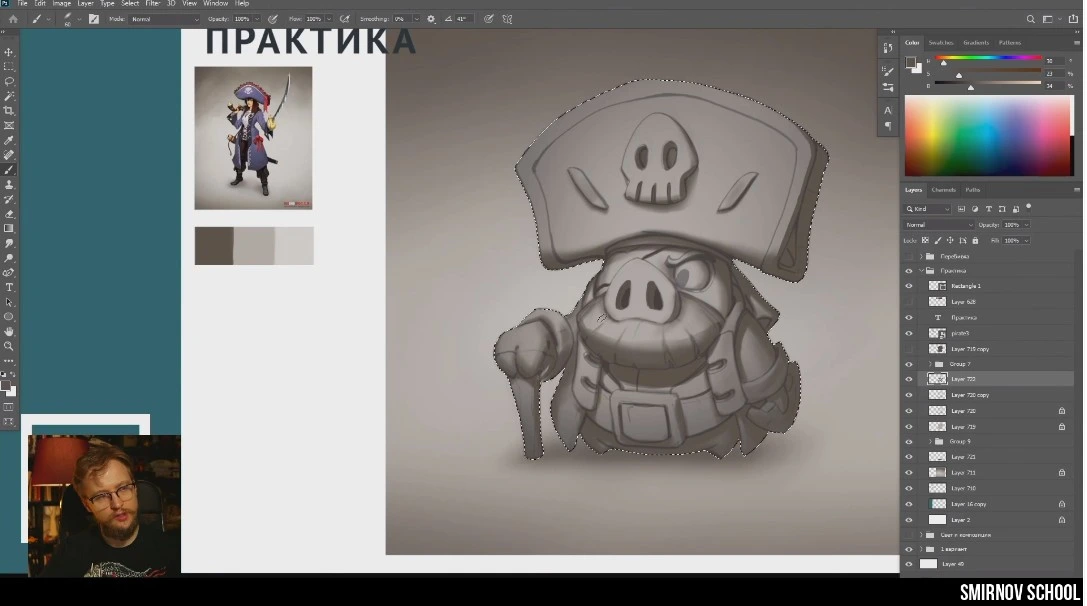This screenshot has width=1087, height=606.
Task: Select the Lasso tool
Action: click(9, 81)
